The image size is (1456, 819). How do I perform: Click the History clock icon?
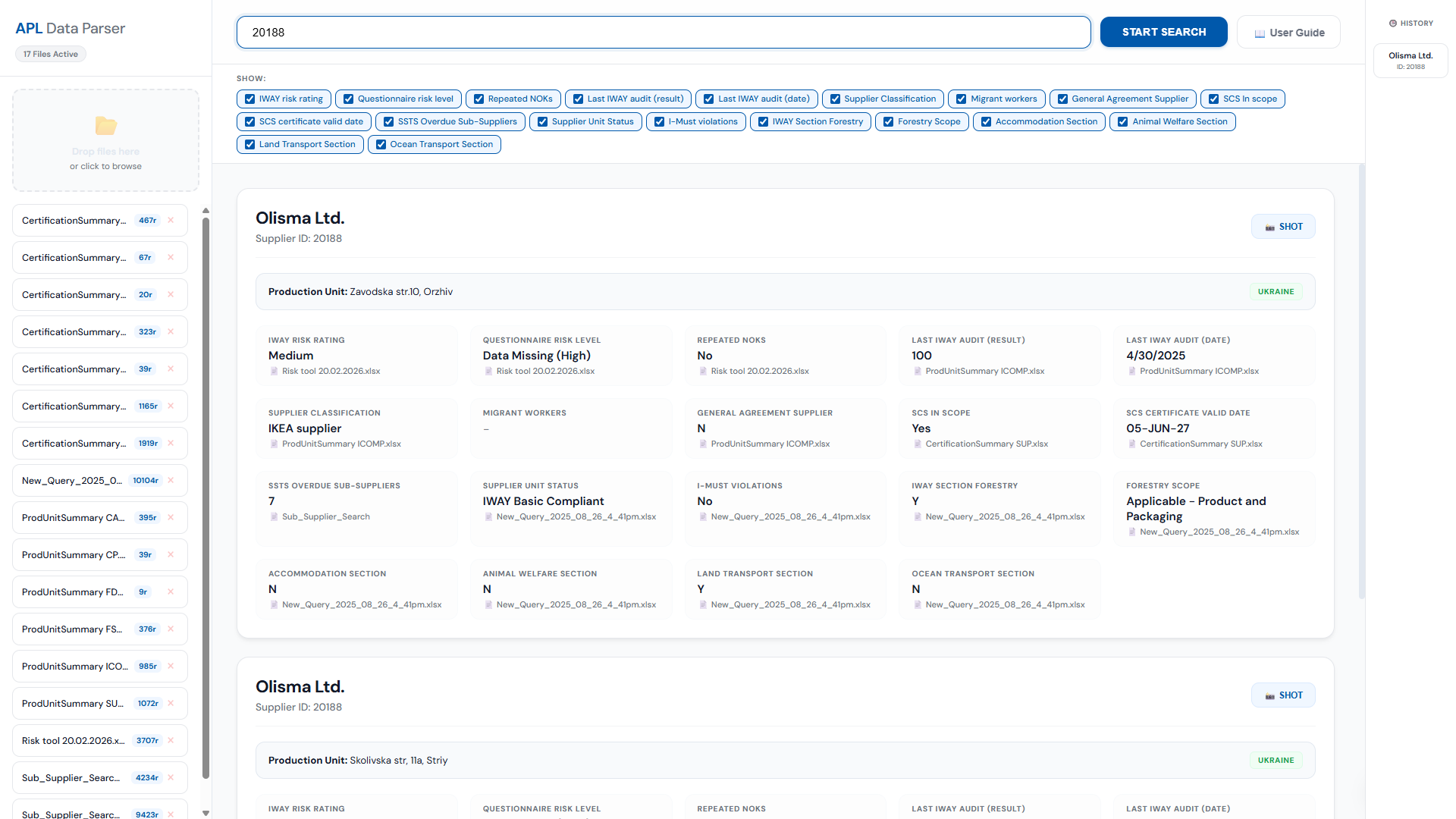coord(1393,24)
